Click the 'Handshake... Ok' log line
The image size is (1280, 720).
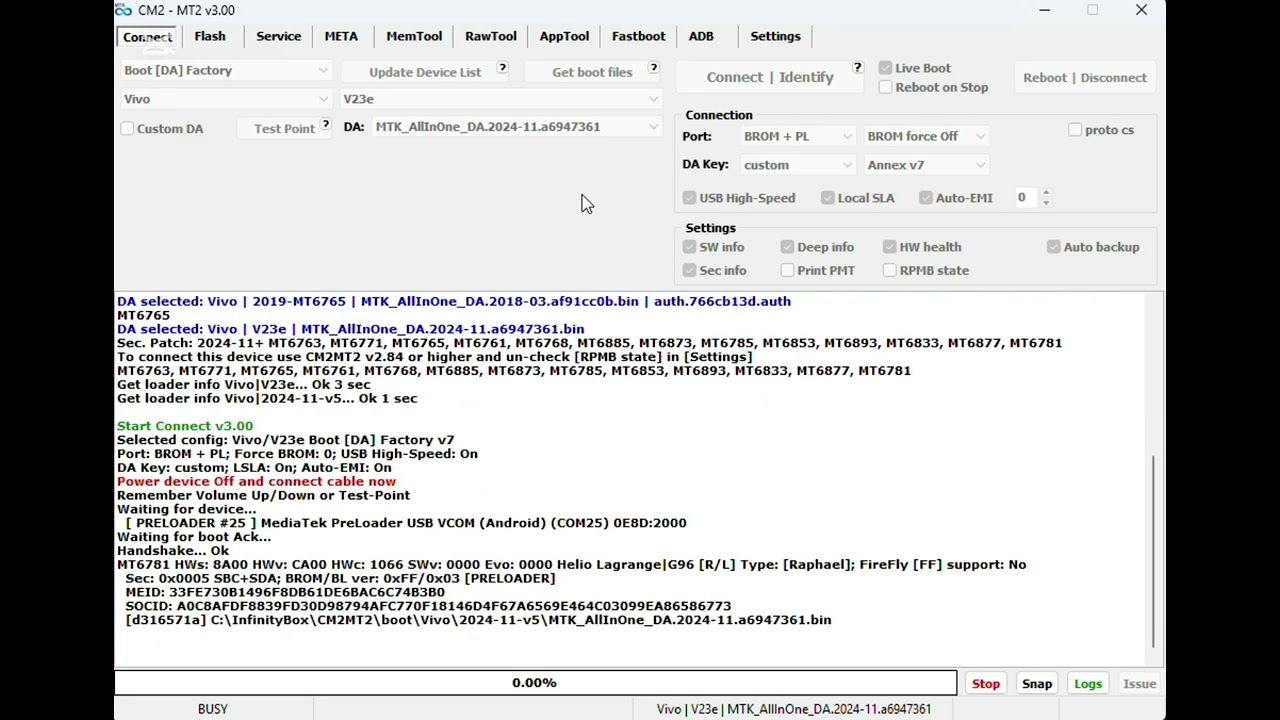pos(173,551)
